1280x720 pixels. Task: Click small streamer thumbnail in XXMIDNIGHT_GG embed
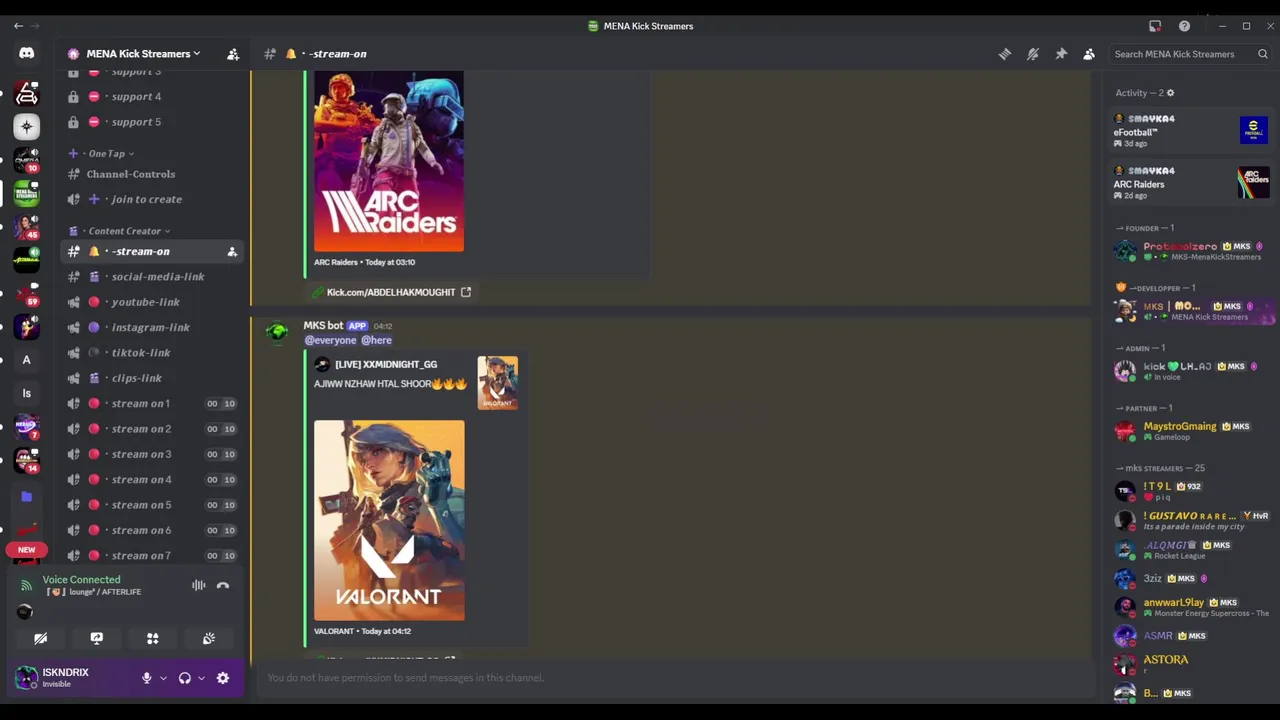[x=498, y=383]
